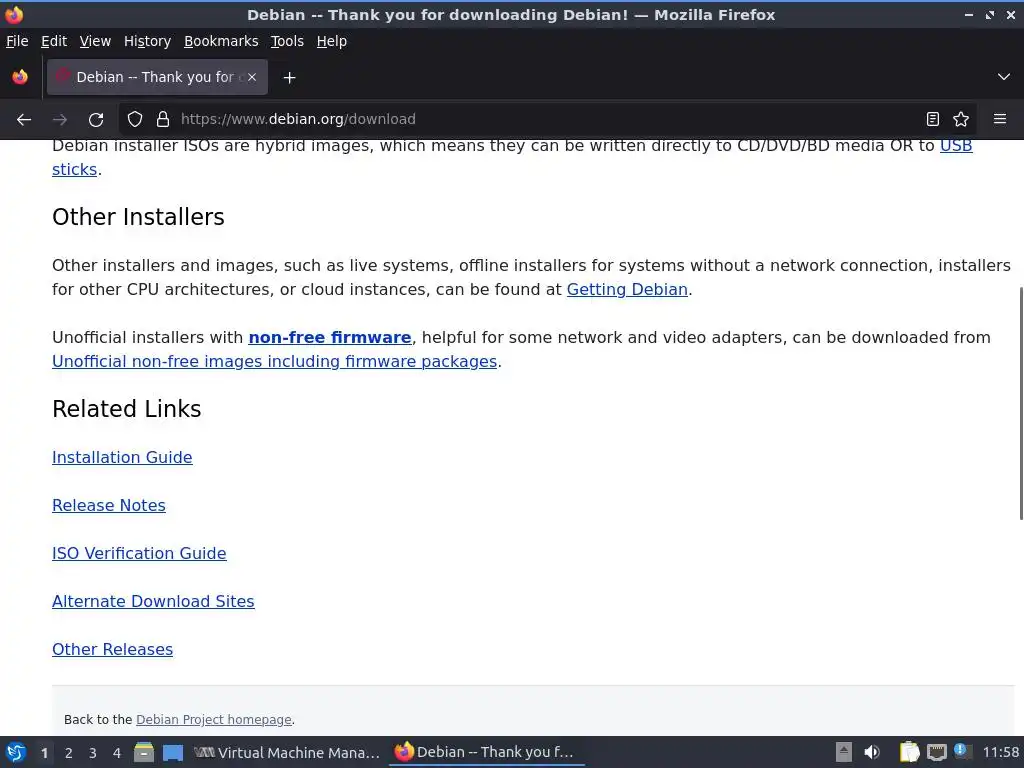Viewport: 1024px width, 768px height.
Task: Click the greyed-out forward navigation arrow
Action: click(60, 120)
